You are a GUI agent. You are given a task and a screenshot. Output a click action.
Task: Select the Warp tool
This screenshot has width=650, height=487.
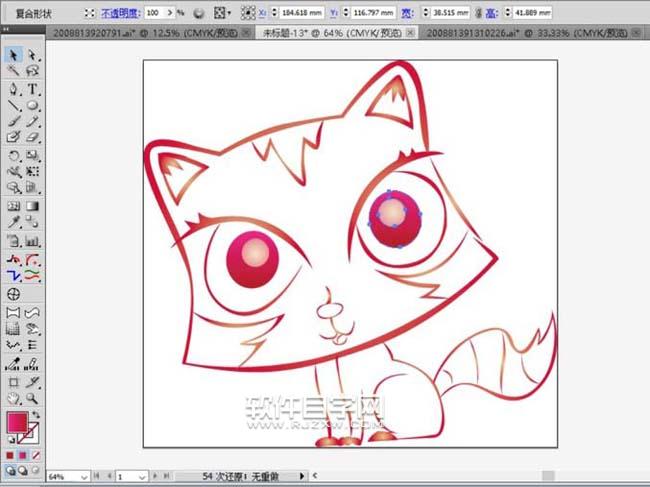point(13,171)
